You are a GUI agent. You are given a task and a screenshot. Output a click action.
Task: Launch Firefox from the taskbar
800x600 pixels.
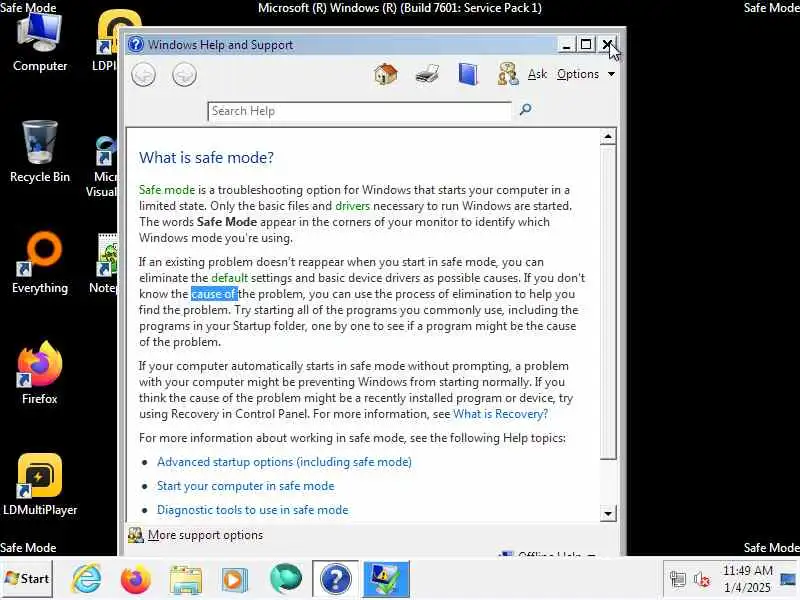click(x=136, y=580)
